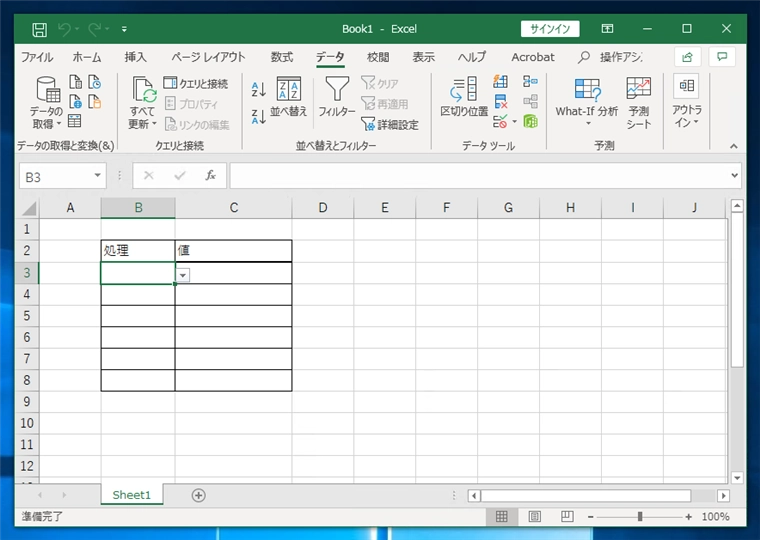Open the File (ファイル) tab
The image size is (760, 540).
click(37, 57)
